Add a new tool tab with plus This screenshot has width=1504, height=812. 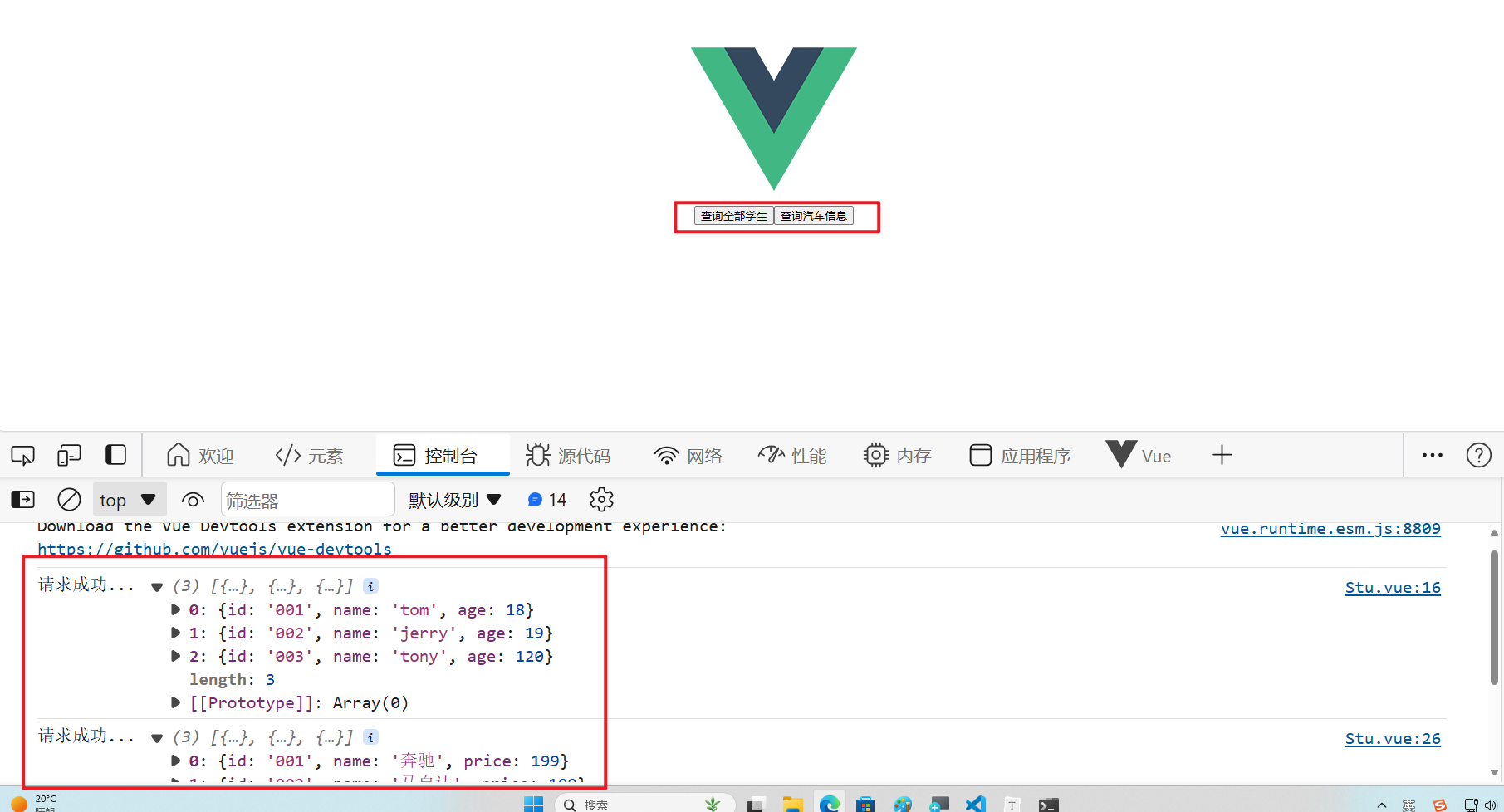click(1222, 455)
